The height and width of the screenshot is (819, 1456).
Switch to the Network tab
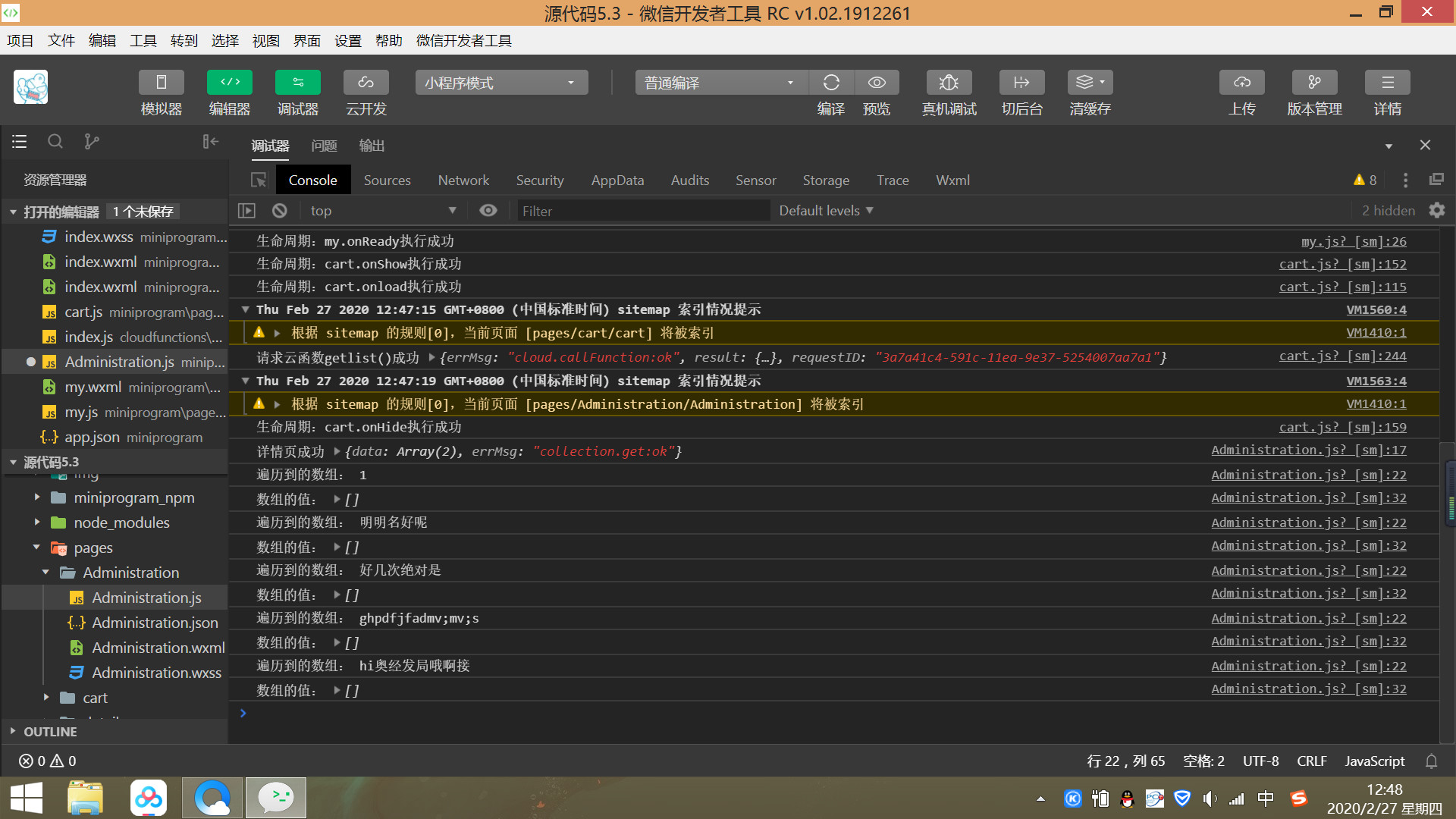tap(463, 180)
